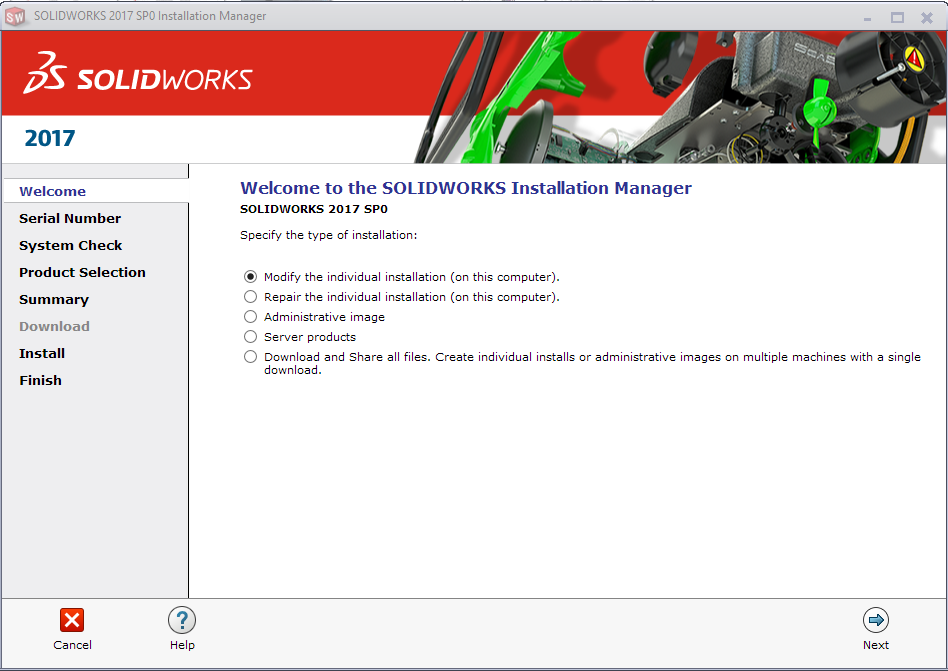Open the Product Selection step
The height and width of the screenshot is (671, 948).
pos(82,272)
